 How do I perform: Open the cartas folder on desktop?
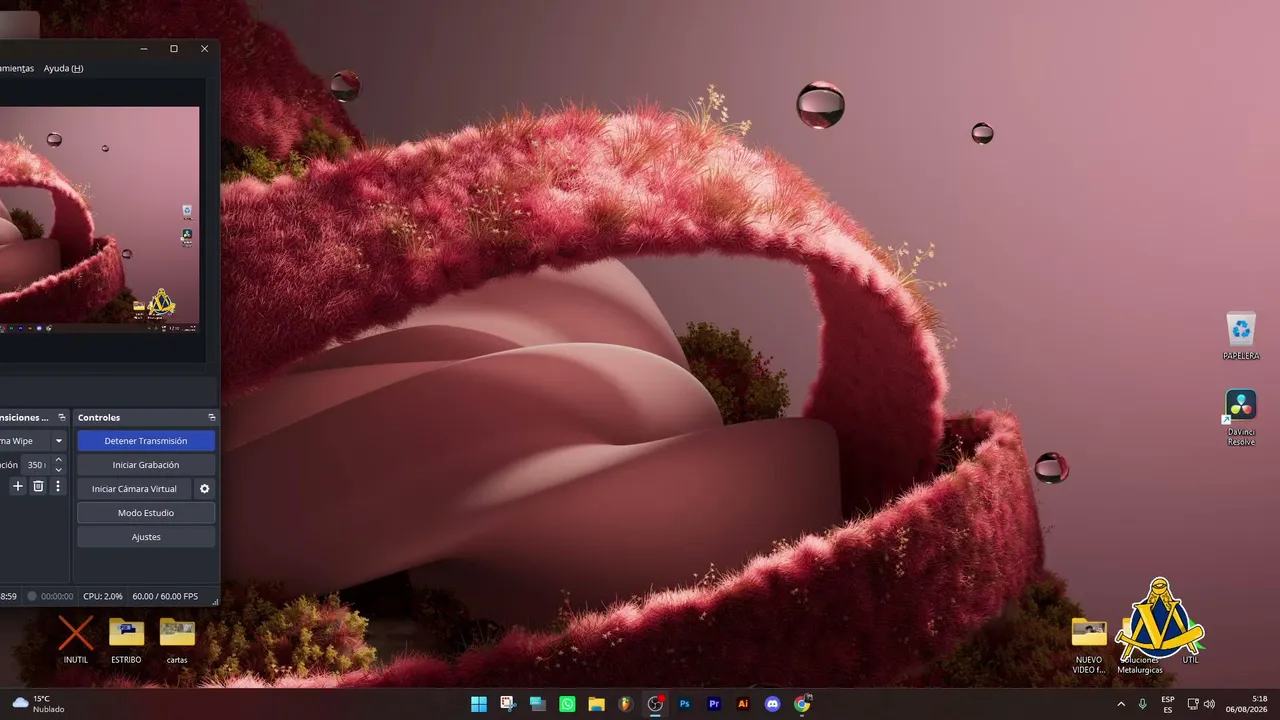click(177, 640)
